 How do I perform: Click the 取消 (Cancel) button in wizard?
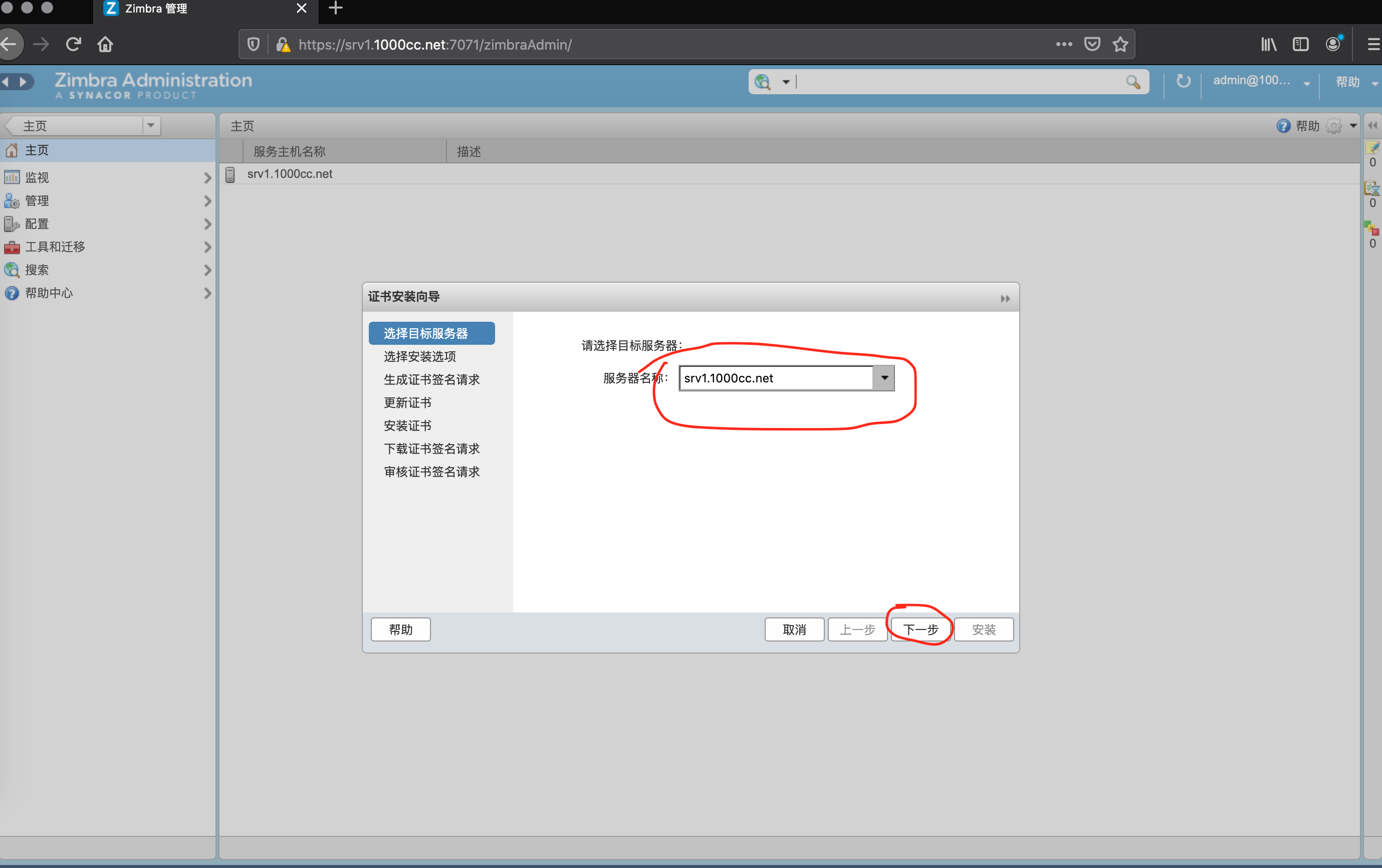coord(794,629)
